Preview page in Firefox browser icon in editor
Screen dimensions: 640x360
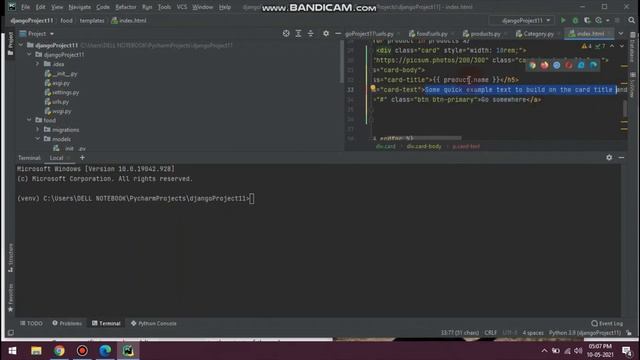pyautogui.click(x=544, y=65)
